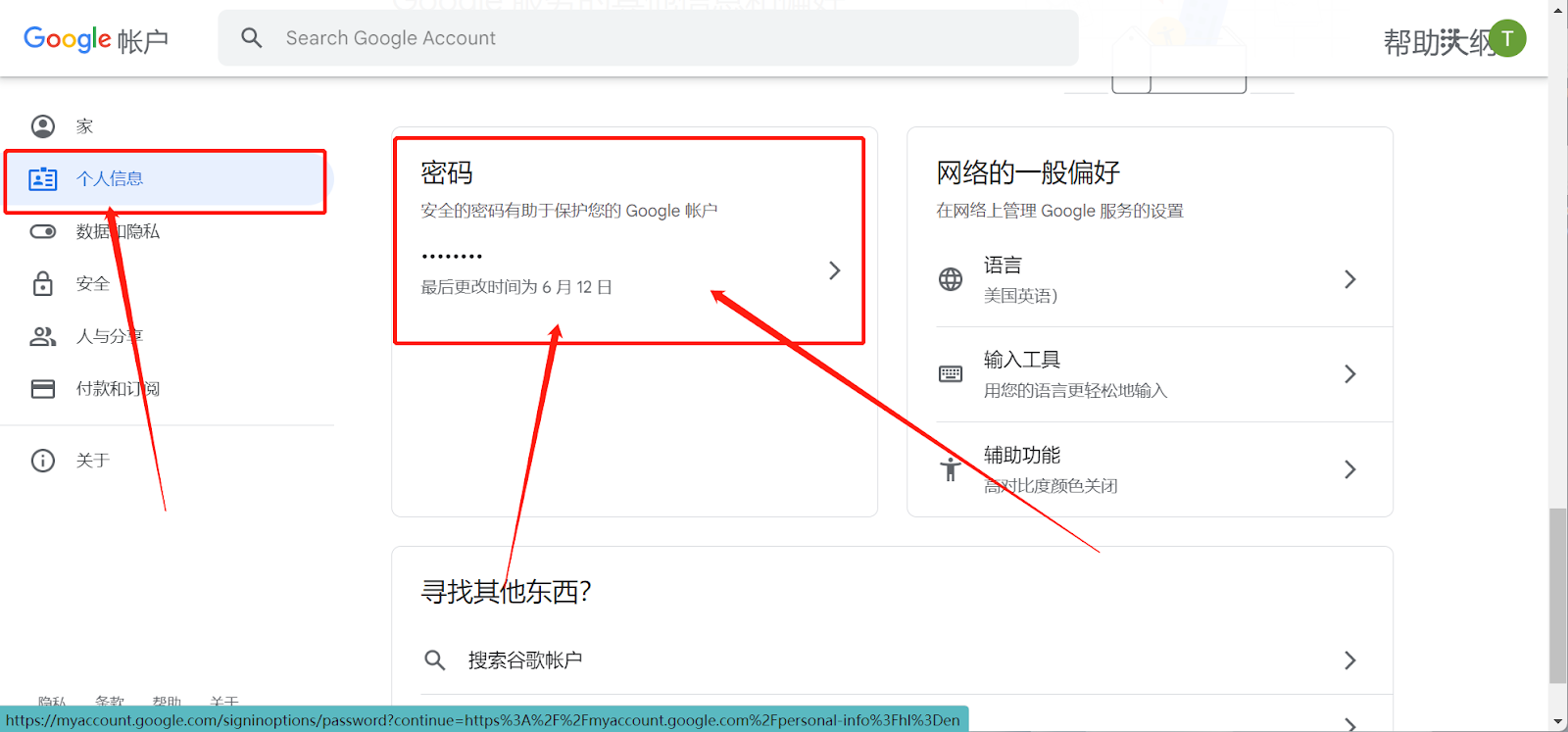Click the search magnifier icon in header

[x=252, y=38]
